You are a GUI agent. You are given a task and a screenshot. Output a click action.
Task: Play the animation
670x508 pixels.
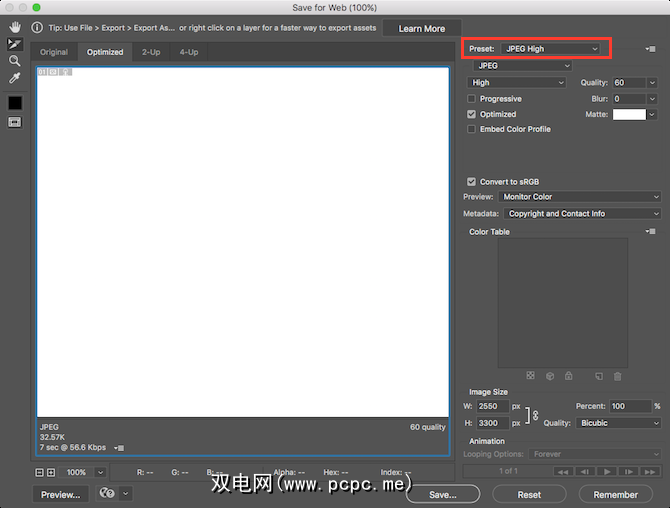click(x=607, y=472)
